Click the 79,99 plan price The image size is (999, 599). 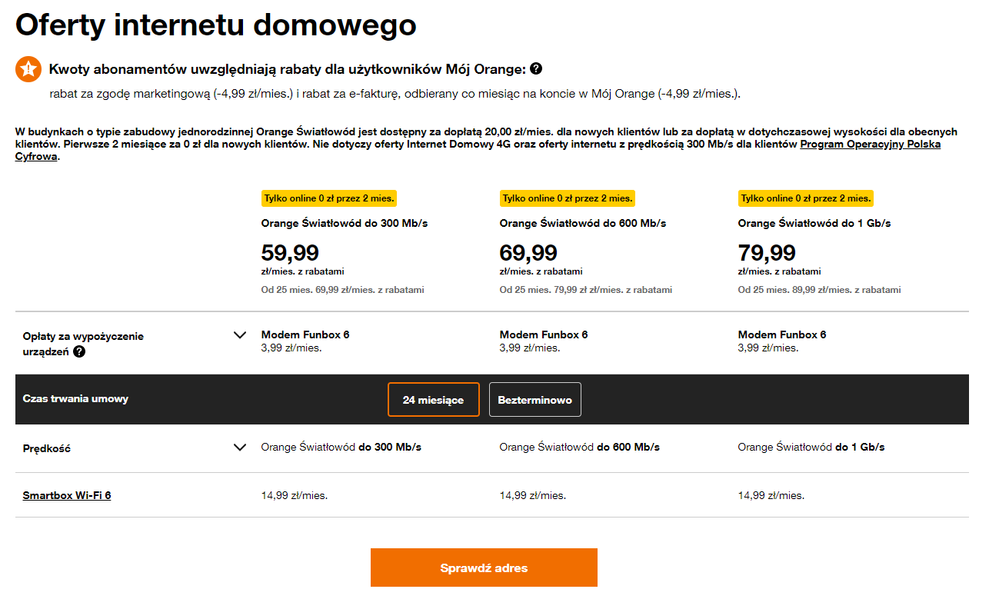point(767,252)
